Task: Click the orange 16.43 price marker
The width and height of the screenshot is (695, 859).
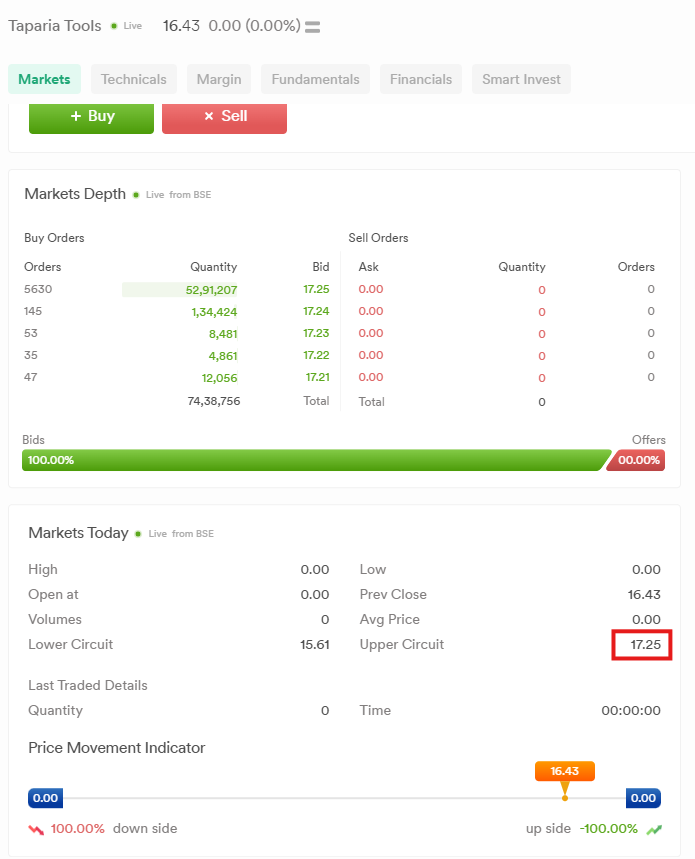Action: pyautogui.click(x=565, y=771)
